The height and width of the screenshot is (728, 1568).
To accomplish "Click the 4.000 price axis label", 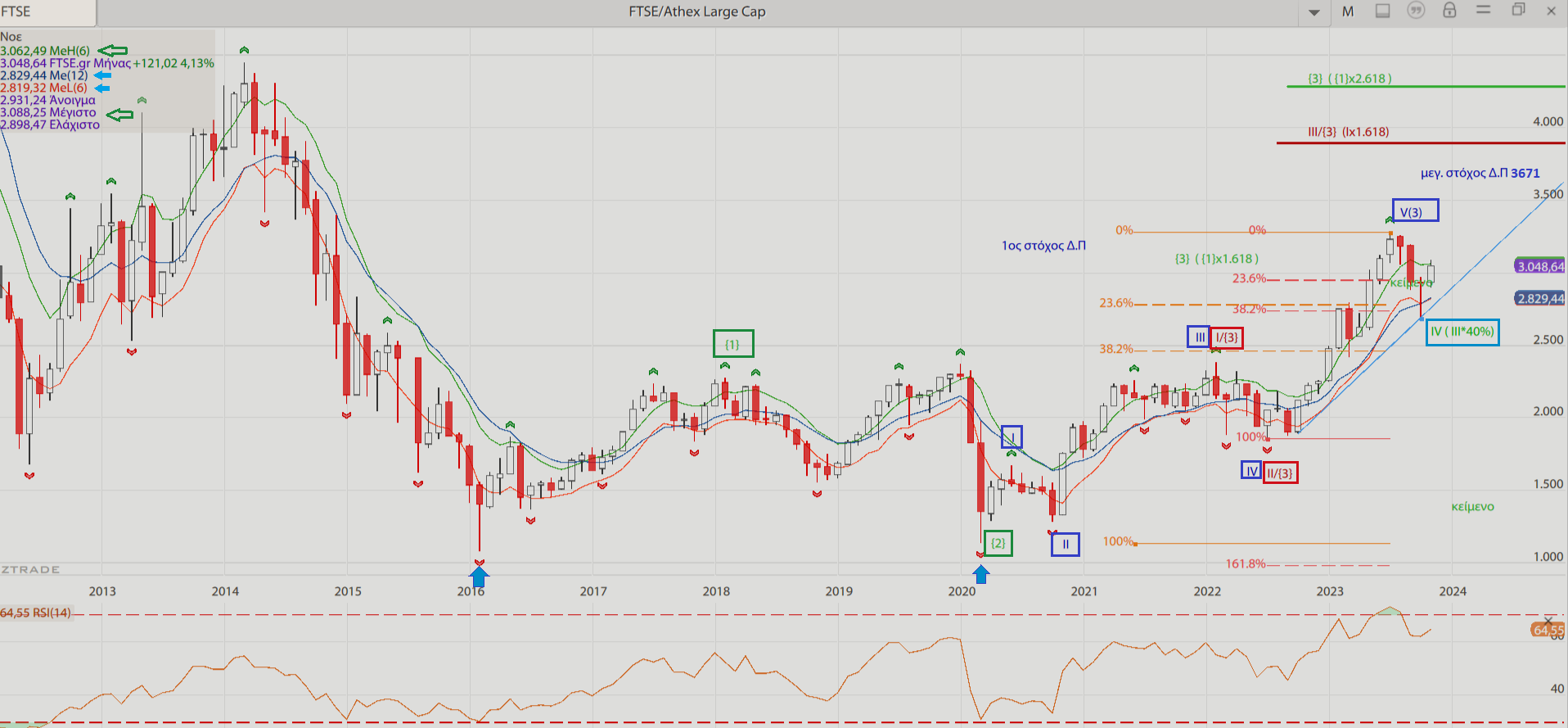I will pyautogui.click(x=1548, y=121).
